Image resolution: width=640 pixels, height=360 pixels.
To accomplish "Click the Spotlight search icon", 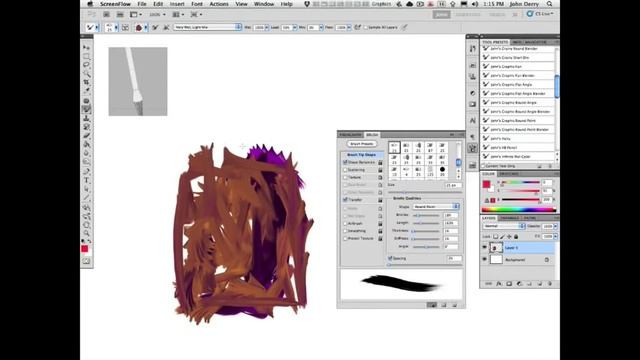I will [x=550, y=4].
